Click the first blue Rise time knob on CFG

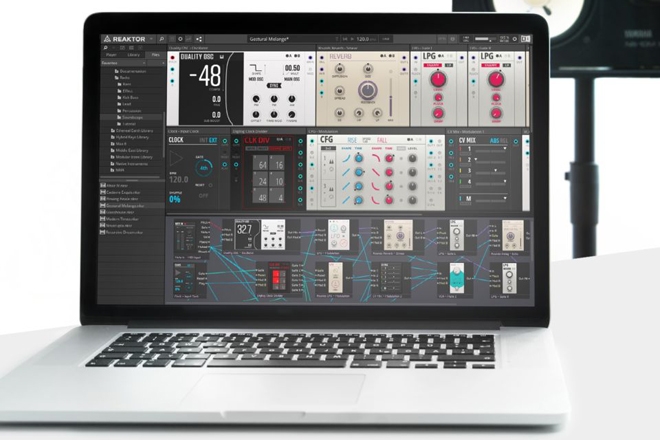[x=359, y=158]
